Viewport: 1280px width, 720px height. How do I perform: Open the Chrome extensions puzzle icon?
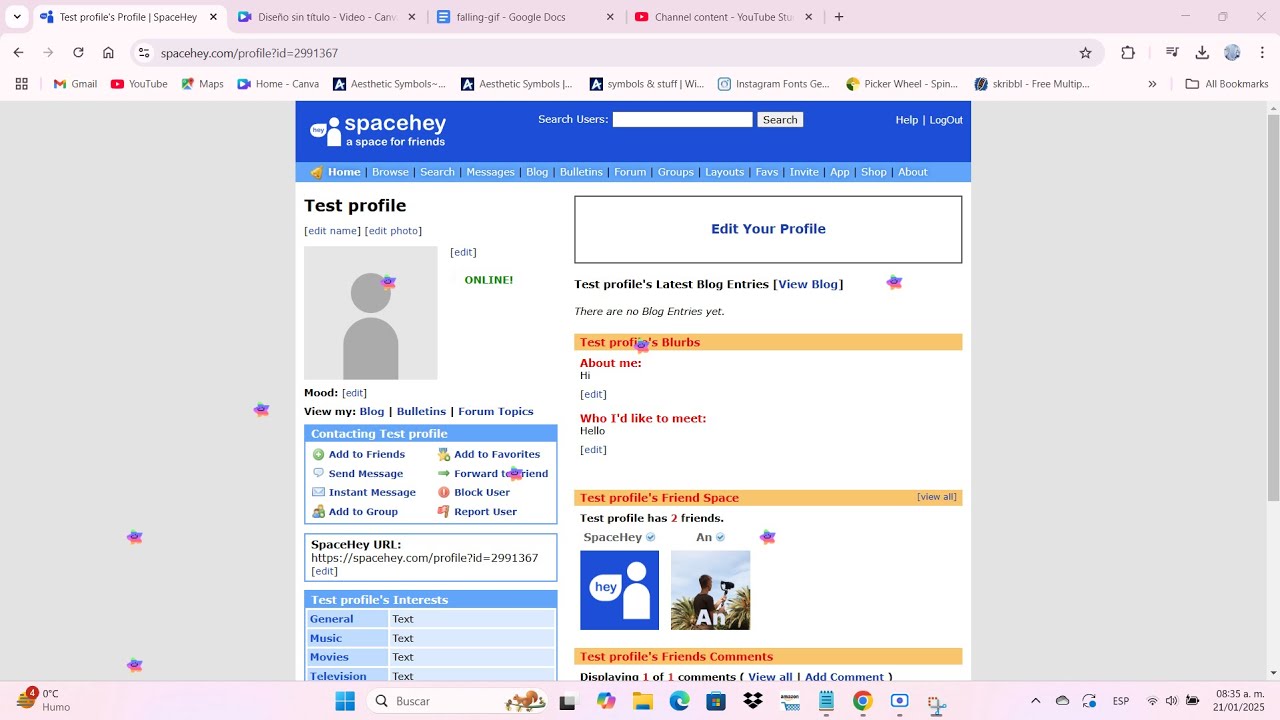coord(1128,53)
